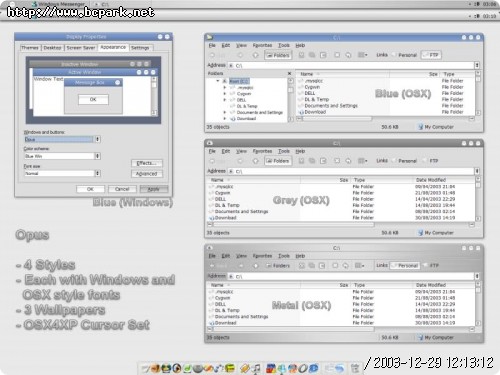
Task: Open Views dropdown in Metal (OSX) toolbar
Action: (360, 266)
